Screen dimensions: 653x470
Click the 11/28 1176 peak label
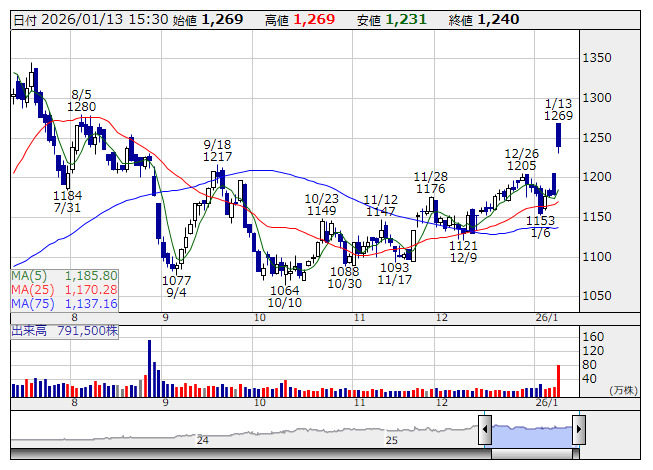click(x=431, y=183)
